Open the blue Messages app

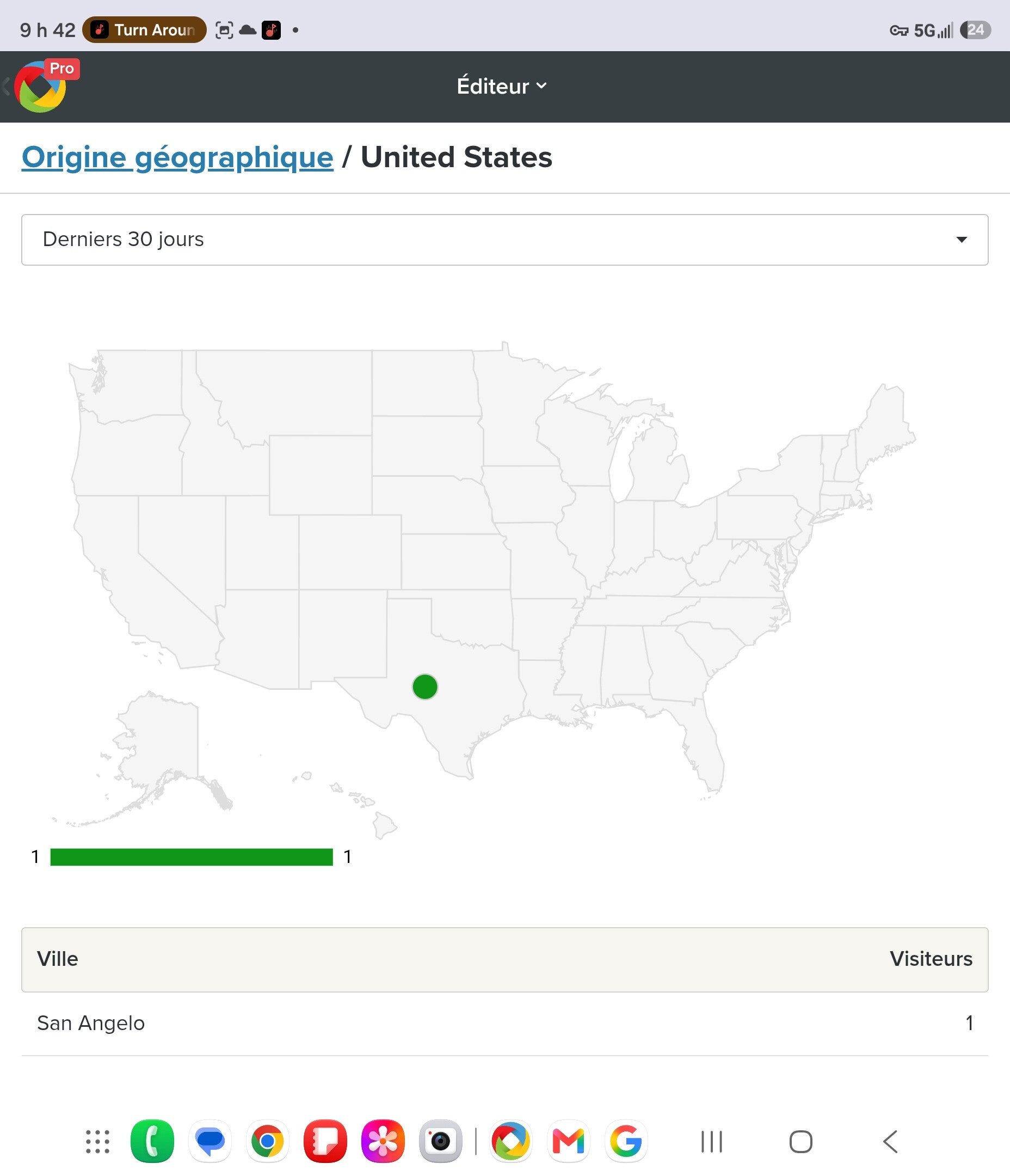(210, 1141)
